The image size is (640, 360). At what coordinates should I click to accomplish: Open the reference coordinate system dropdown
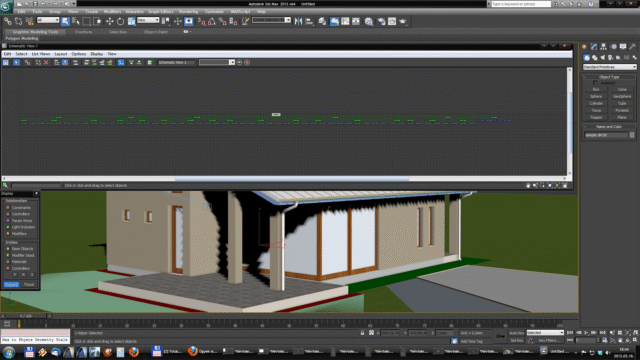click(148, 20)
